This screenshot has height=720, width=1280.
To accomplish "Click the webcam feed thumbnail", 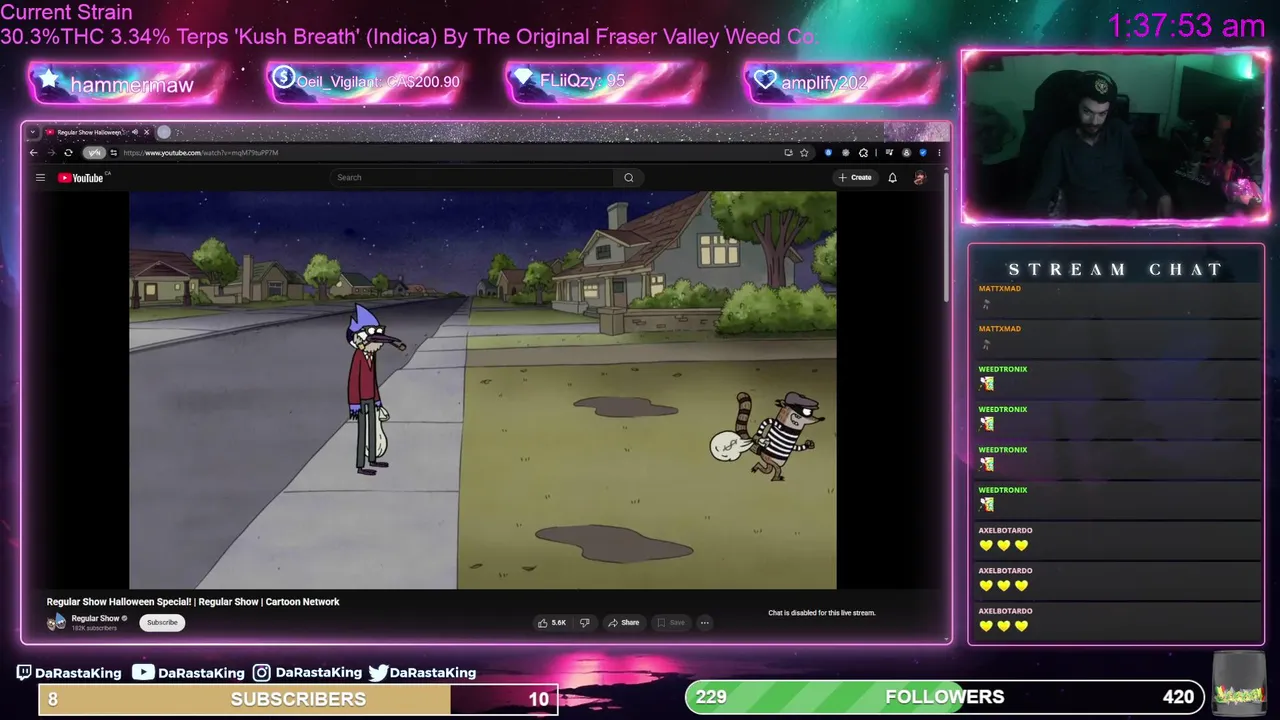I will [x=1115, y=135].
